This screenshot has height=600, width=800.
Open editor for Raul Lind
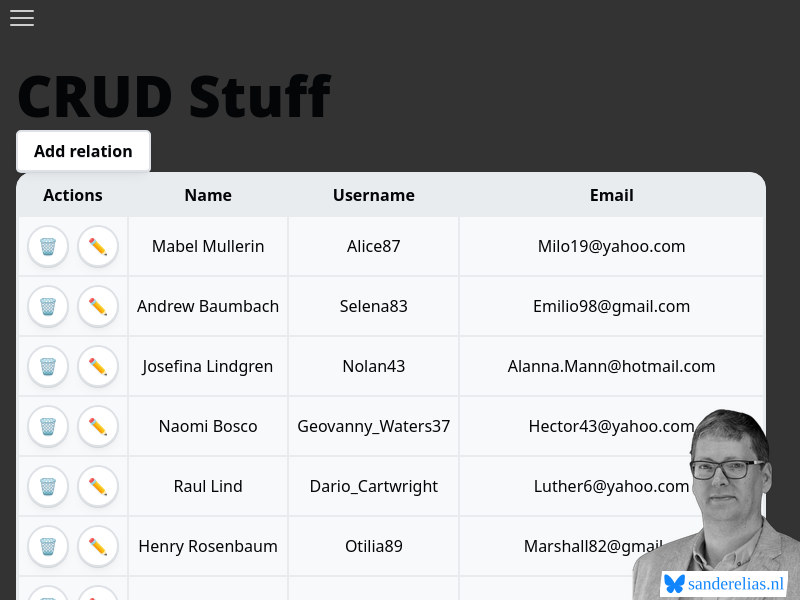tap(98, 487)
